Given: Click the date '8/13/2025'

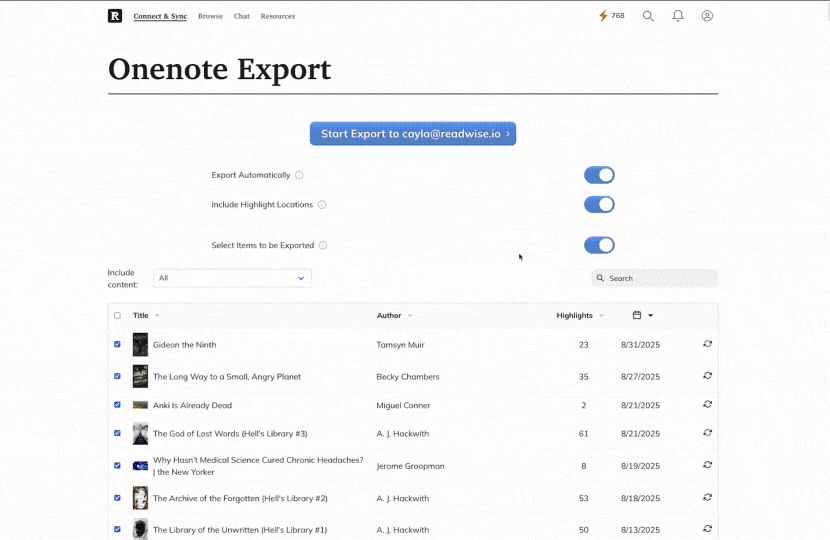Looking at the screenshot, I should (640, 529).
